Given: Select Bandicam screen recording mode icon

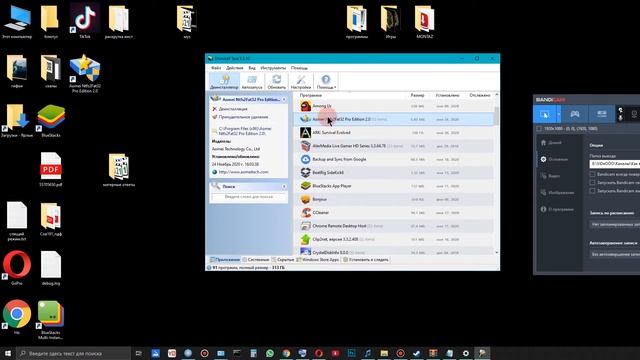Looking at the screenshot, I should coord(544,114).
